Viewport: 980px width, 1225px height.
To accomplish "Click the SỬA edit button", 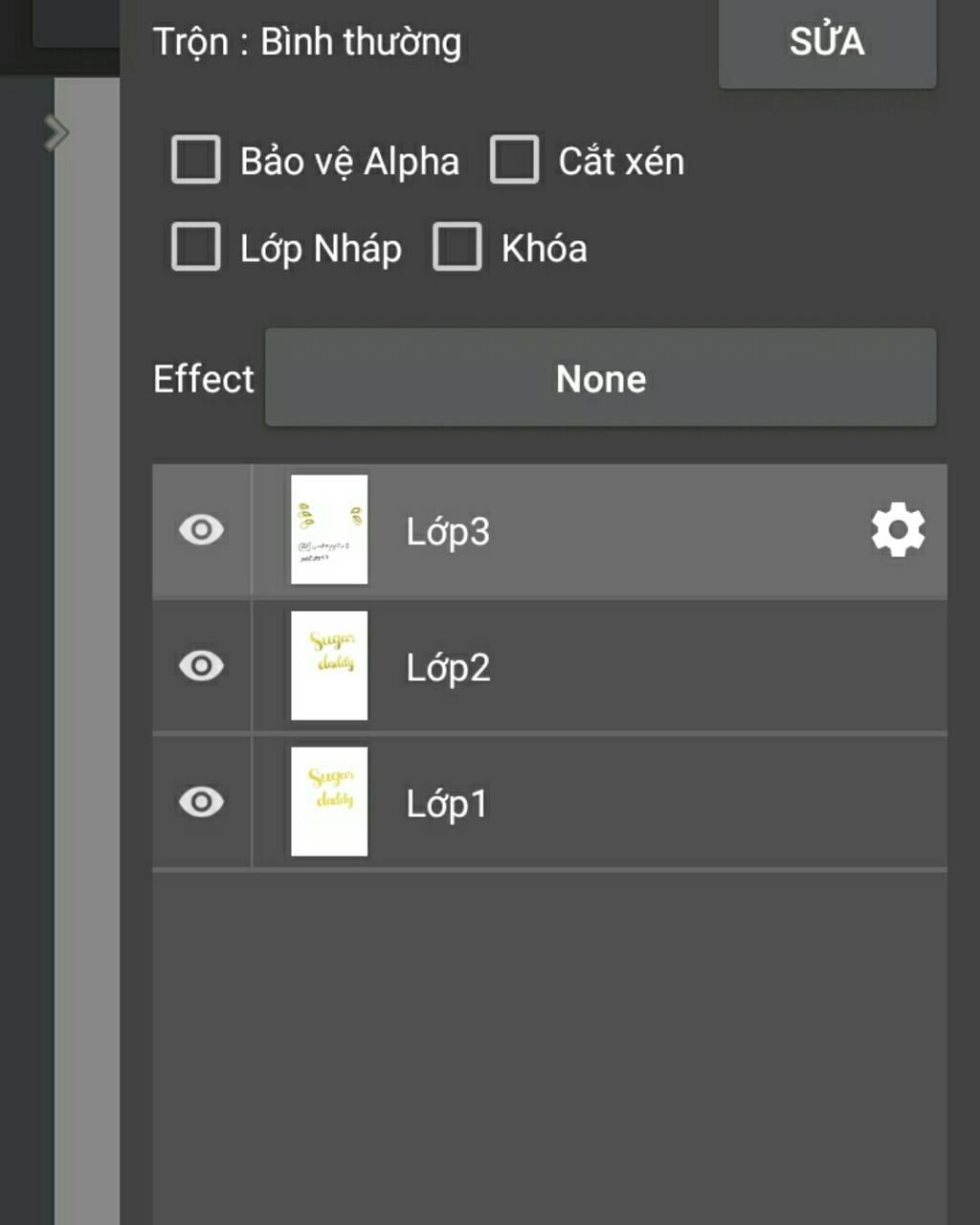I will 827,43.
